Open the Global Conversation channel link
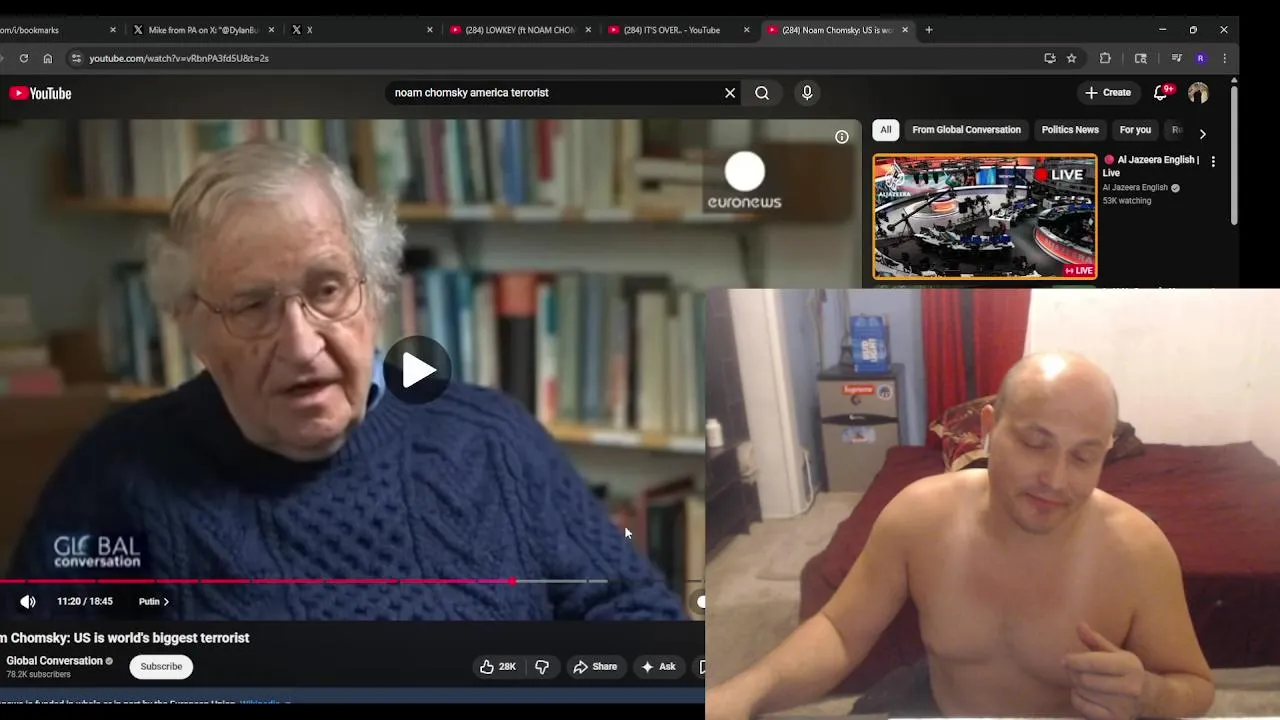The height and width of the screenshot is (720, 1280). (x=55, y=661)
